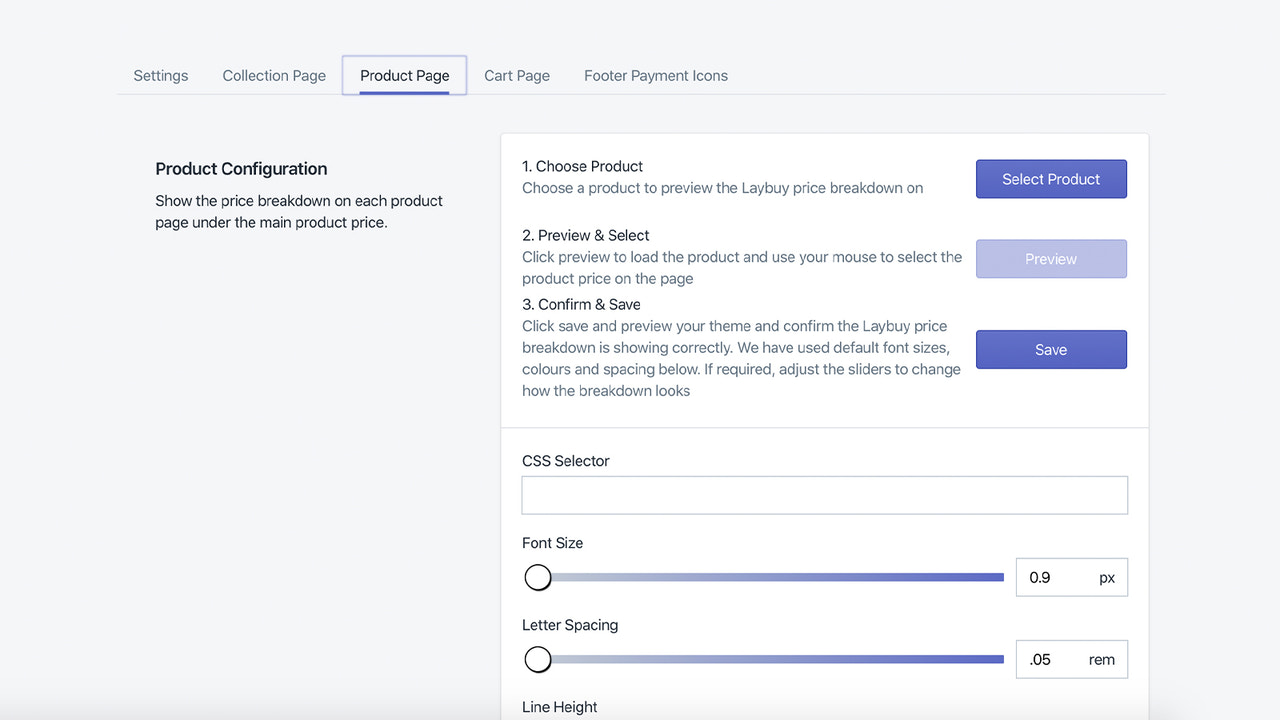This screenshot has height=720, width=1280.
Task: Open the Collection Page tab
Action: (273, 75)
